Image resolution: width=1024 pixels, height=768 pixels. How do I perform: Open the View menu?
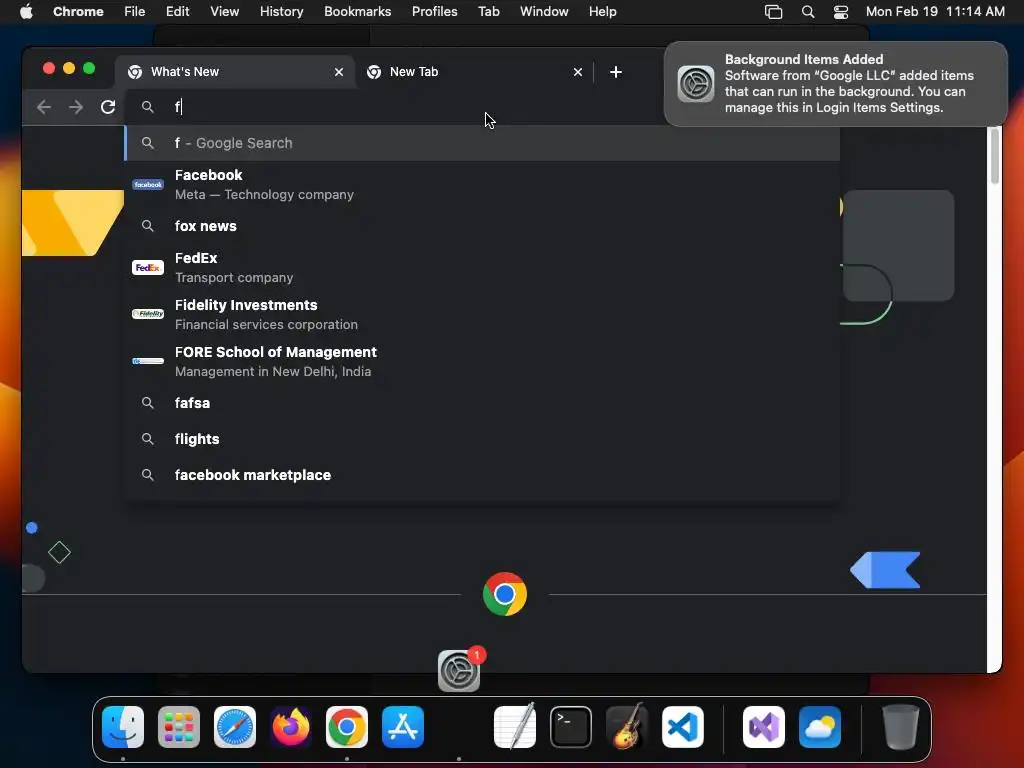pos(225,12)
